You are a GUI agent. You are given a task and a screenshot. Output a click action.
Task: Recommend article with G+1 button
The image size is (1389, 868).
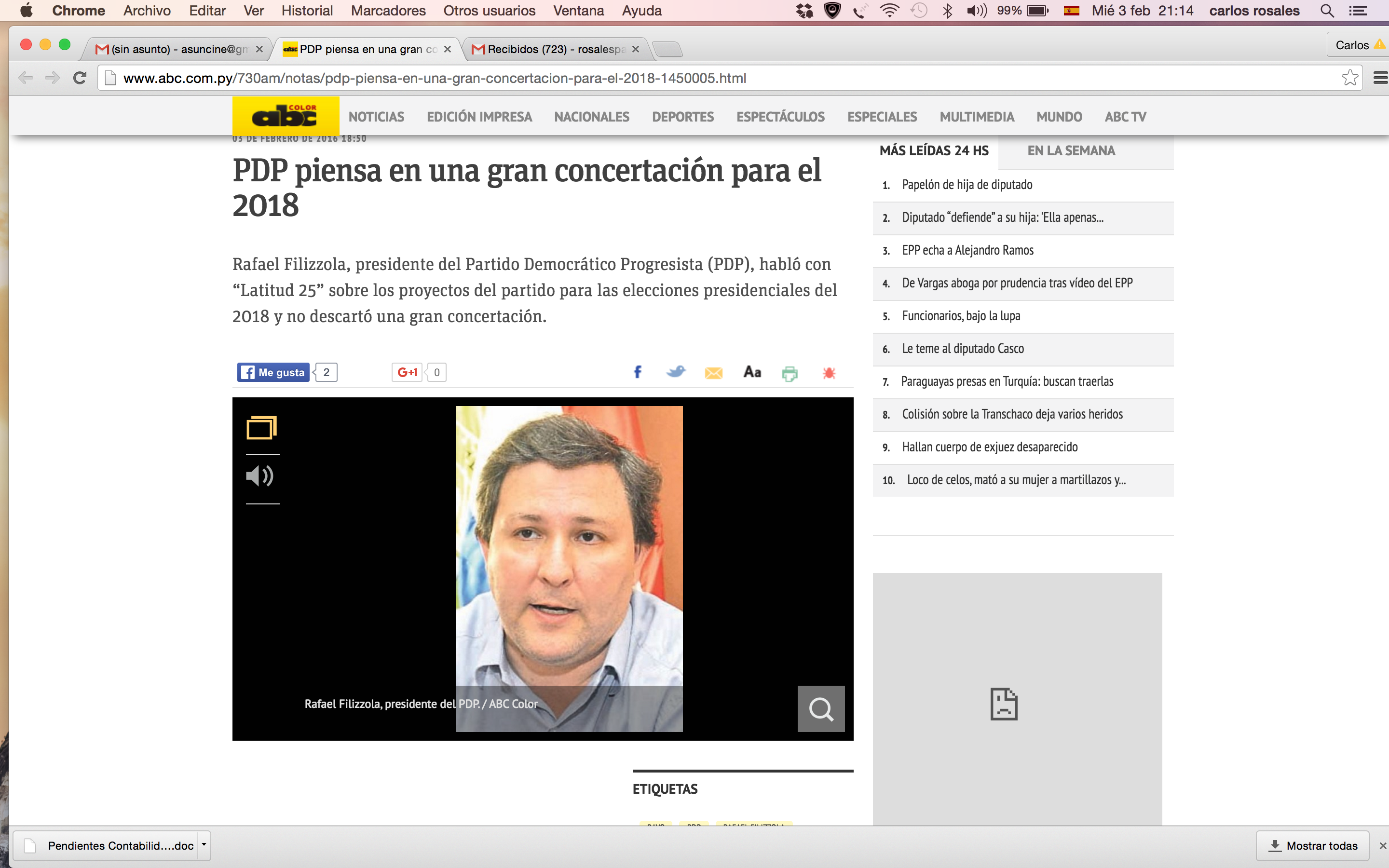[407, 372]
